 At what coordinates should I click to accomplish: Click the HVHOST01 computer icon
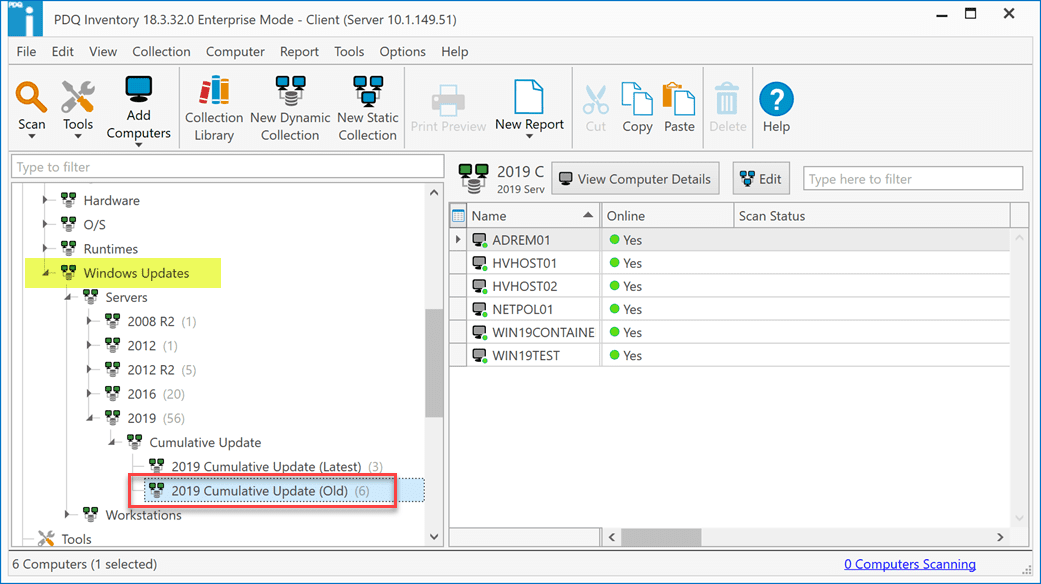(x=479, y=263)
